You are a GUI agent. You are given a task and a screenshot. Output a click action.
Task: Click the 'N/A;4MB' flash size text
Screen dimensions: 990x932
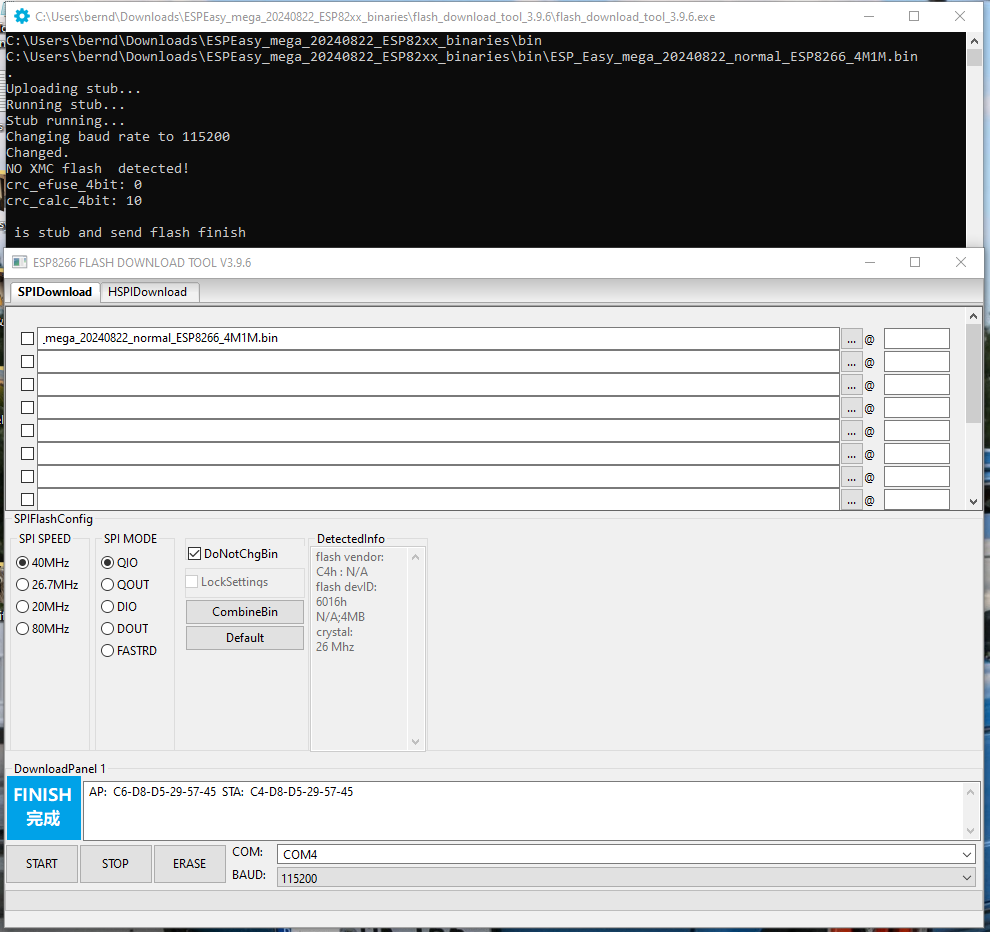click(340, 617)
